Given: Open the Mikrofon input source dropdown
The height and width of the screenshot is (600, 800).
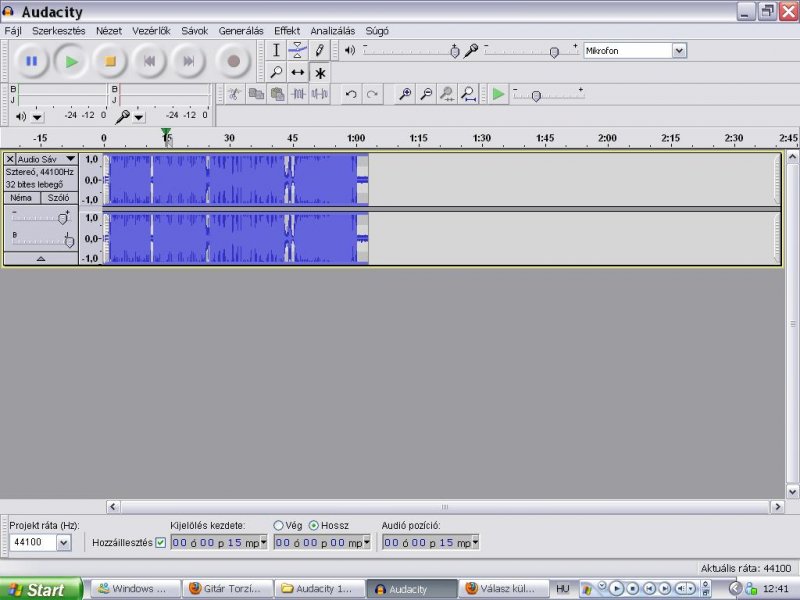Looking at the screenshot, I should [679, 51].
